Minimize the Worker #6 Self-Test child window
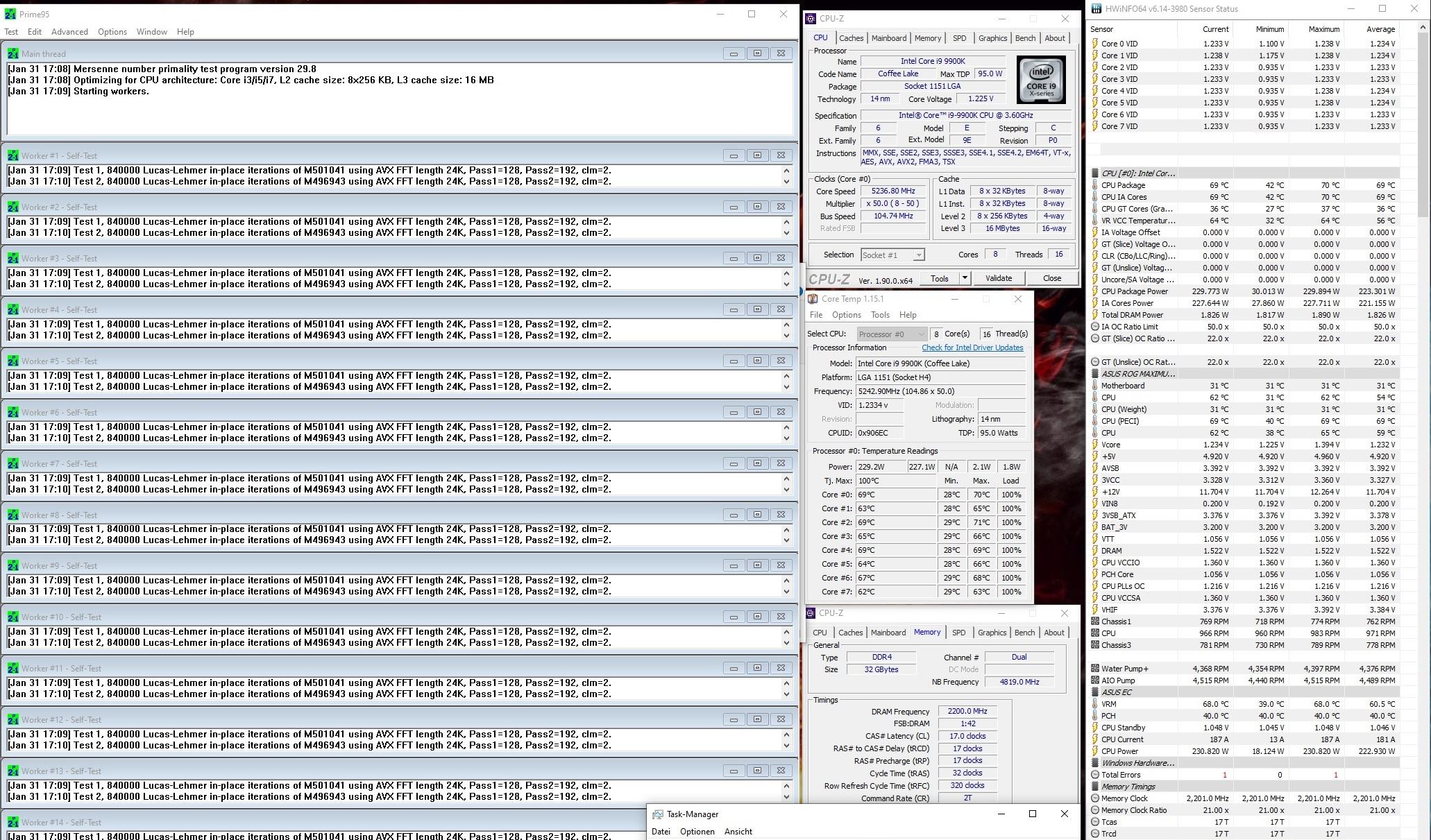The height and width of the screenshot is (840, 1431). 734,412
